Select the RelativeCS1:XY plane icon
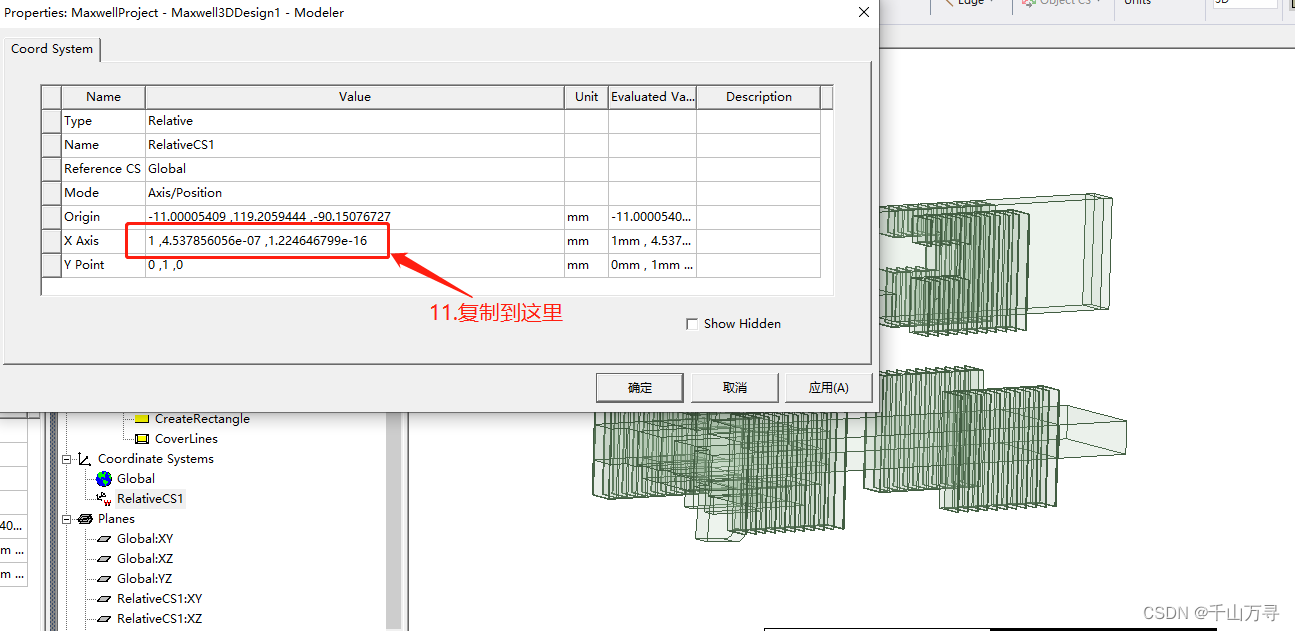The image size is (1295, 631). coord(104,599)
